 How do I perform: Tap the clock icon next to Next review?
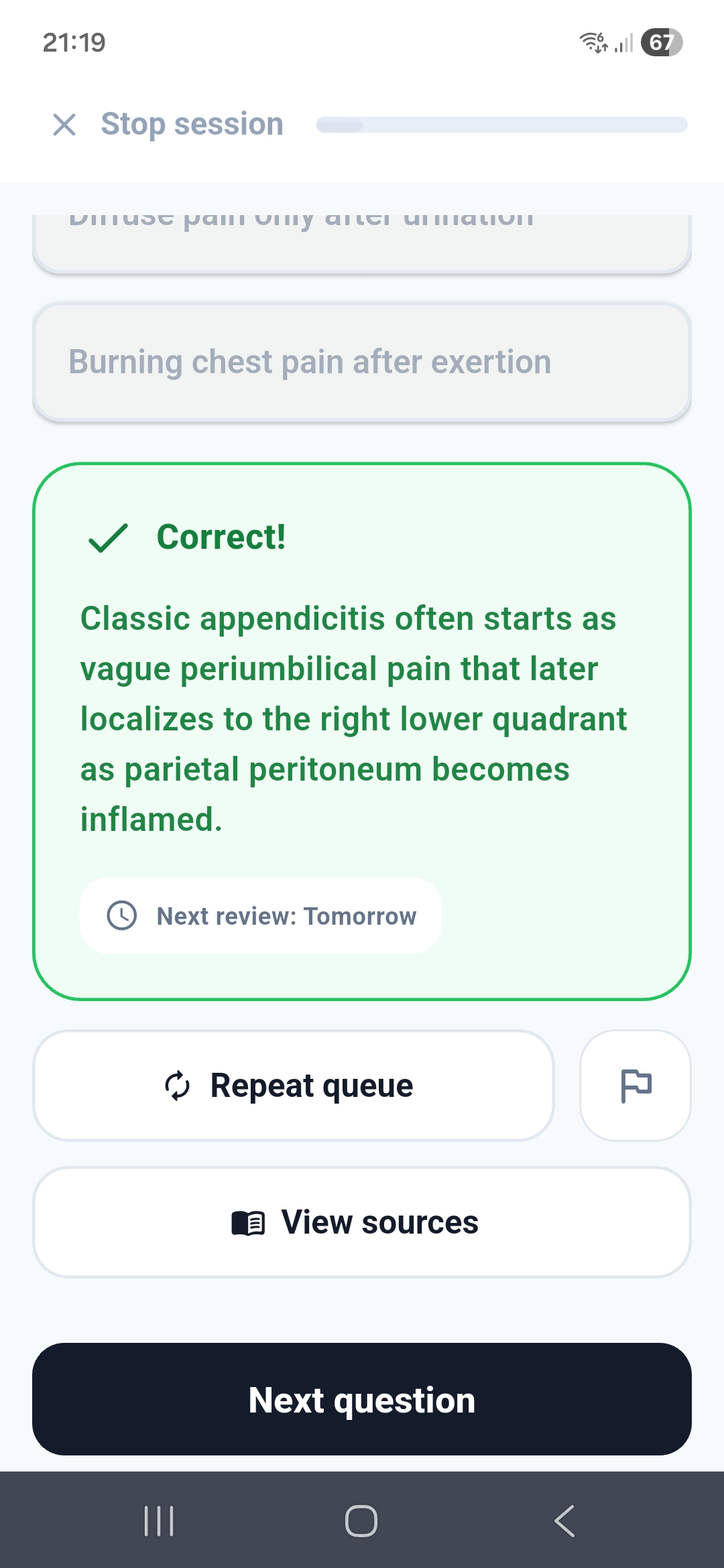123,915
